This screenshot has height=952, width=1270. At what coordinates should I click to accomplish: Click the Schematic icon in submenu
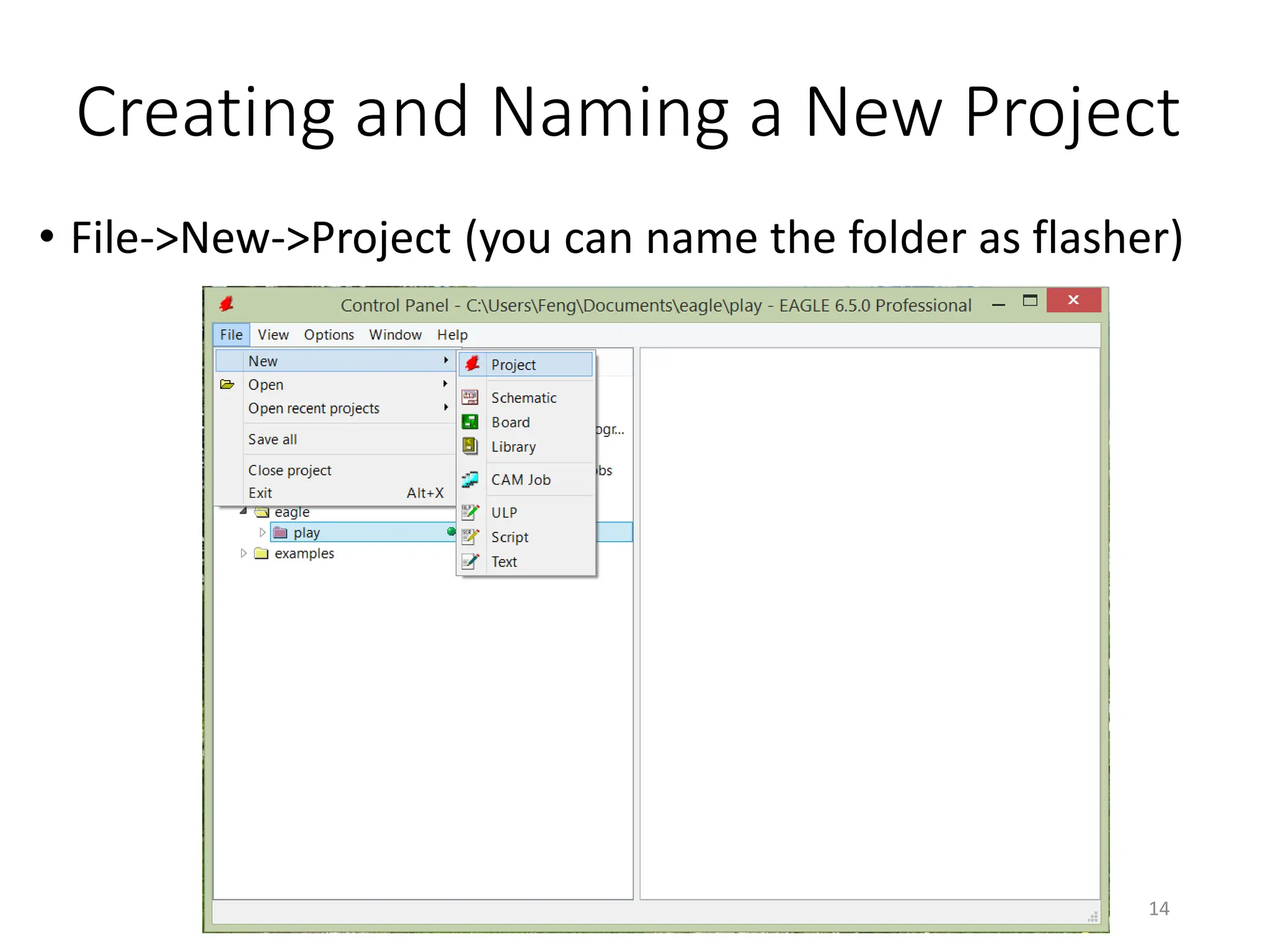point(470,397)
